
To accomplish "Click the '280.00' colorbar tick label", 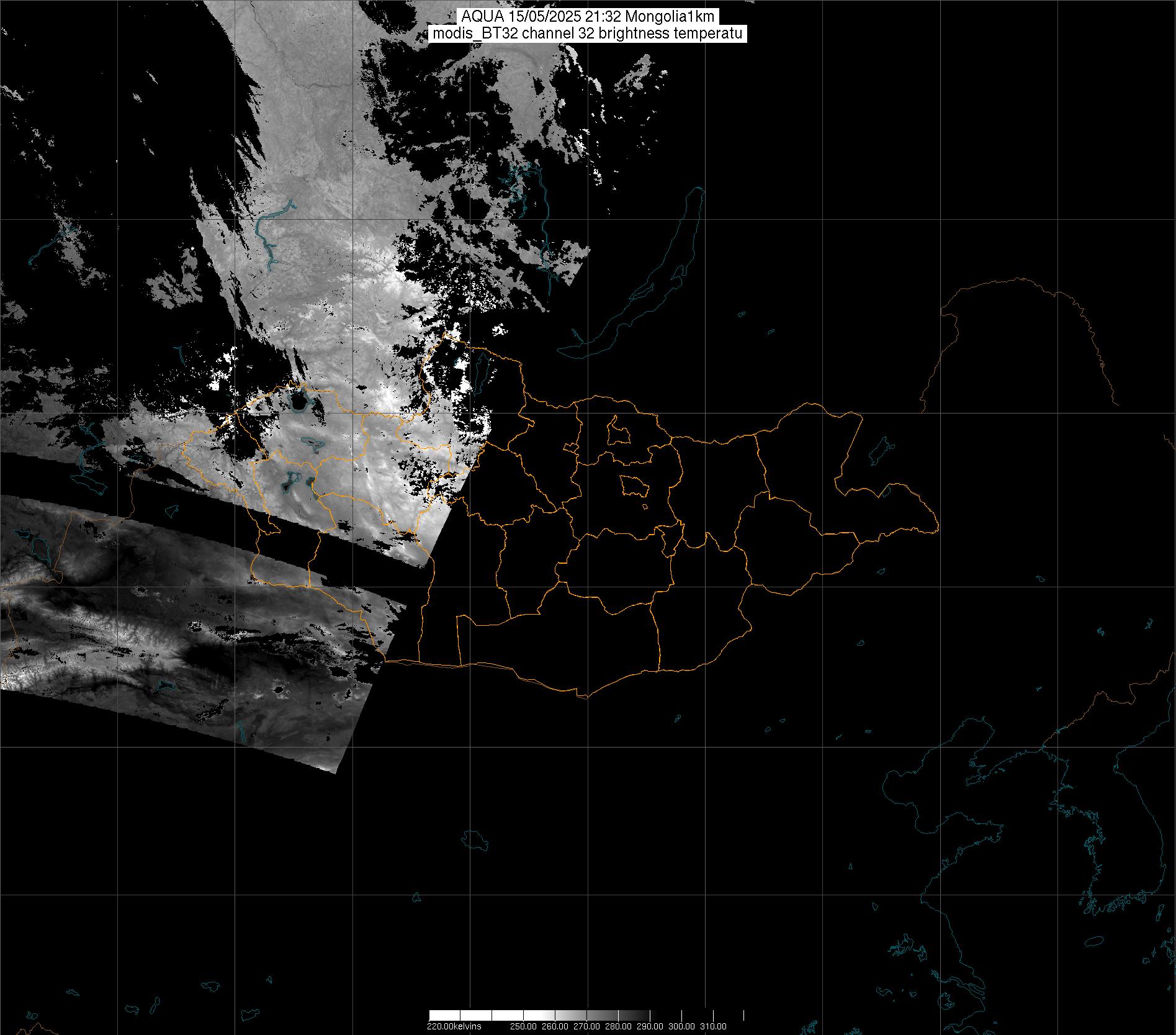I will [618, 1026].
